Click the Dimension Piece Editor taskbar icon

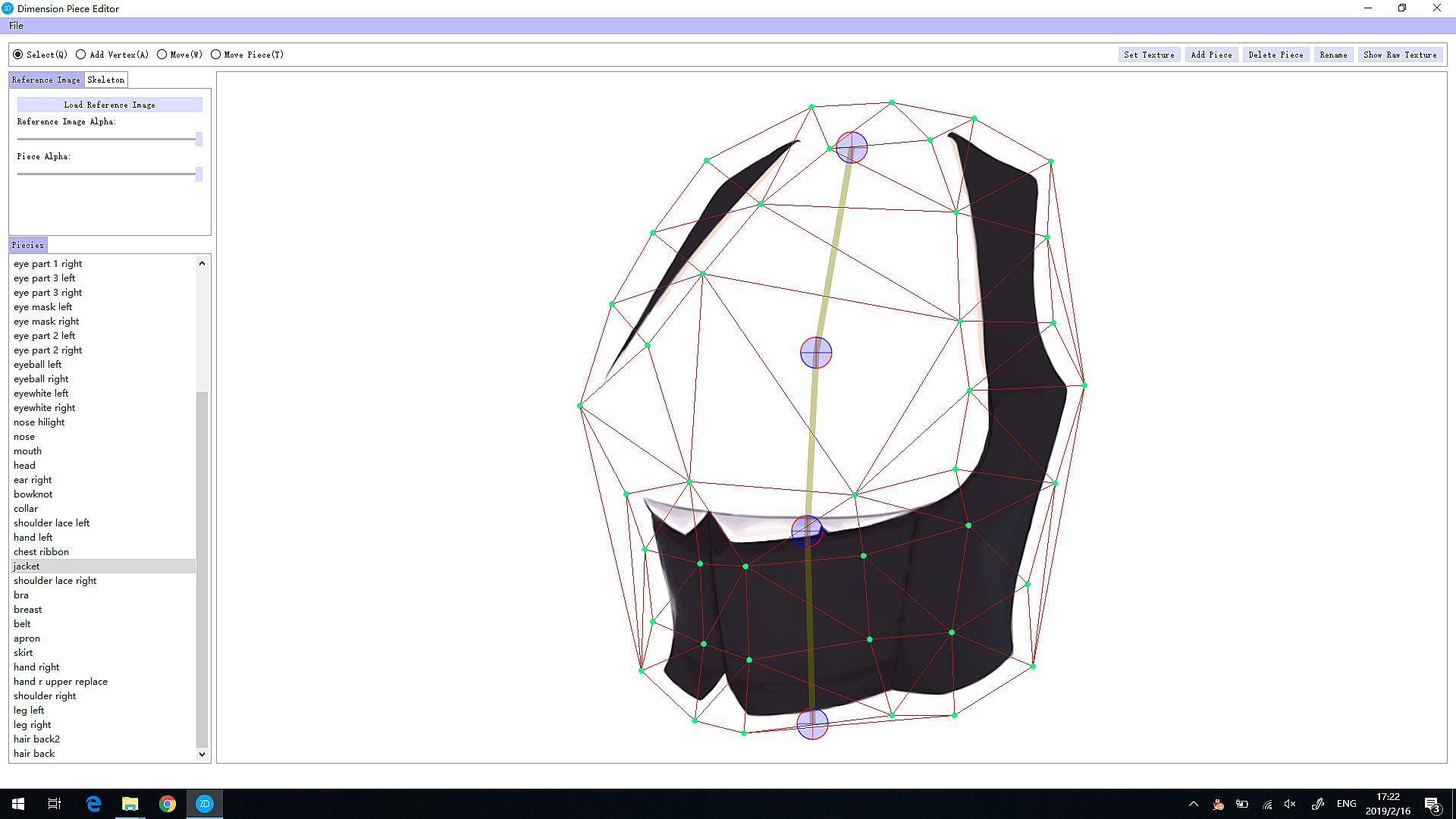[205, 804]
